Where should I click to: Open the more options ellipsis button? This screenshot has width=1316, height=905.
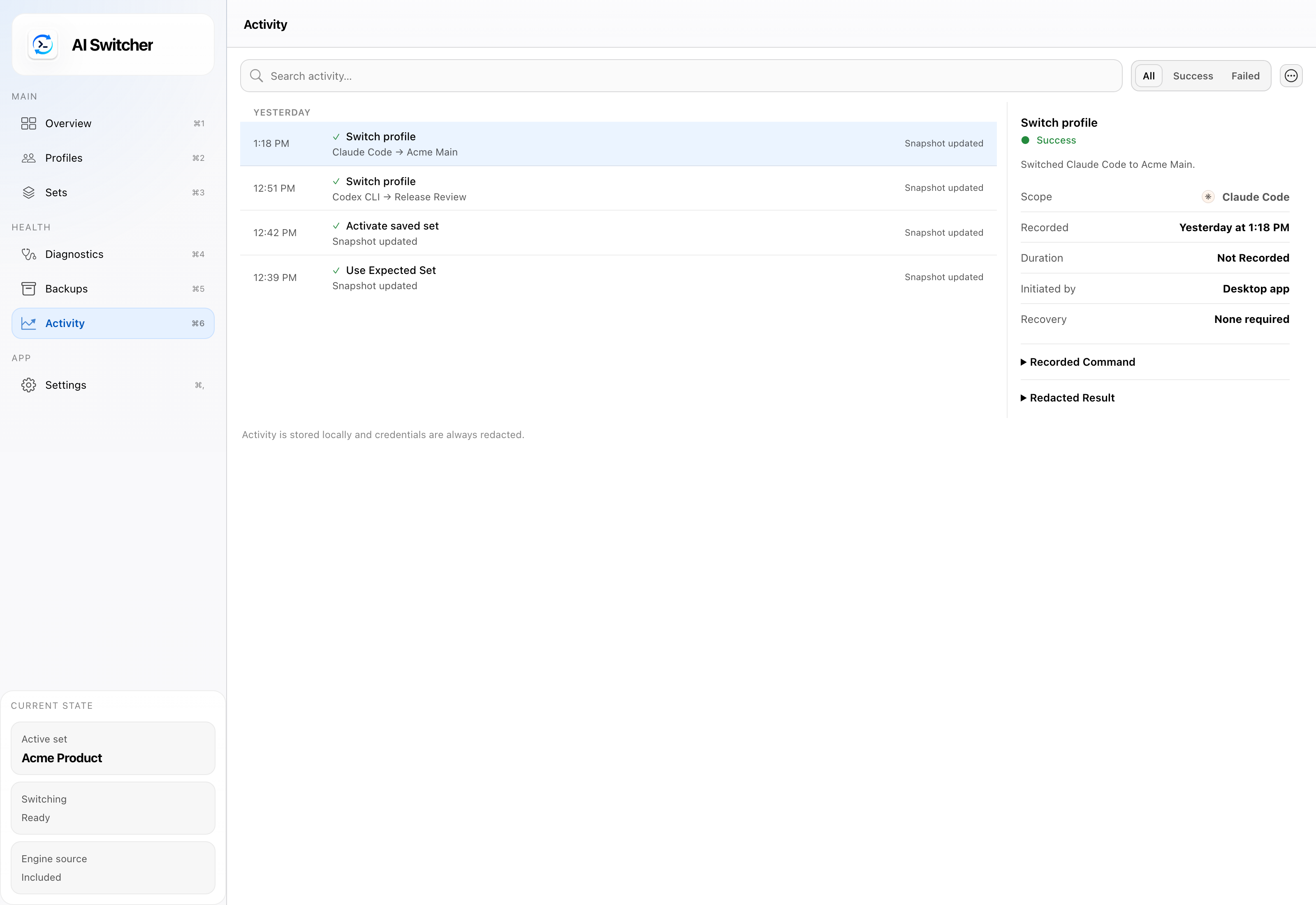(x=1291, y=76)
